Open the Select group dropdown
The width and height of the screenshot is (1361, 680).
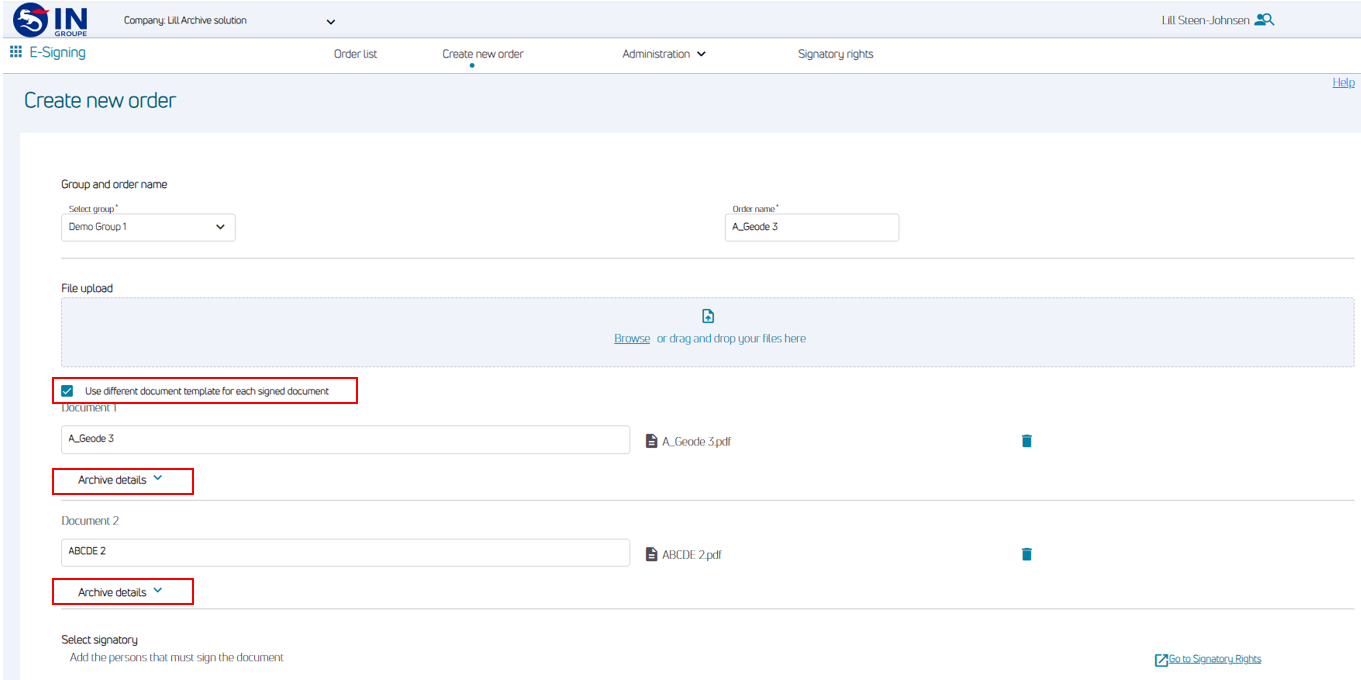[x=148, y=227]
